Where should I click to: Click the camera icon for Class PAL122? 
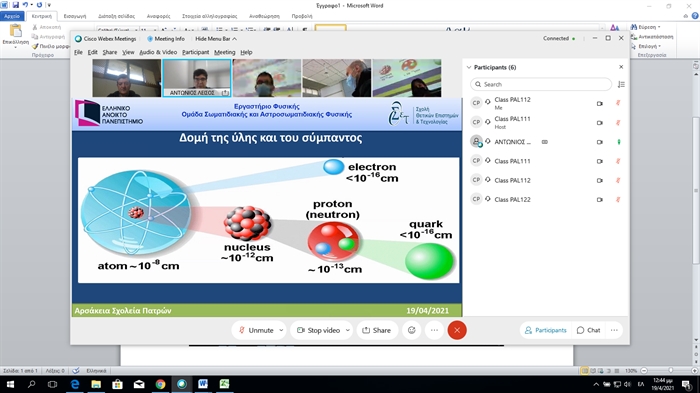(600, 200)
